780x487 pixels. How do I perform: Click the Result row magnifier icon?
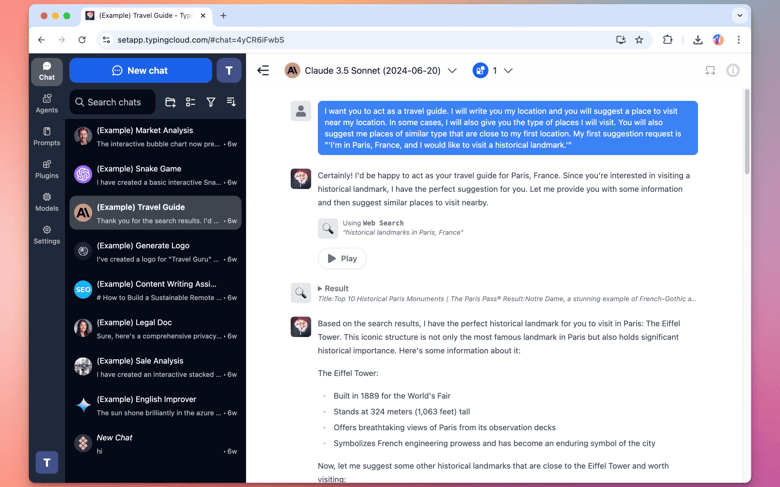[x=300, y=293]
